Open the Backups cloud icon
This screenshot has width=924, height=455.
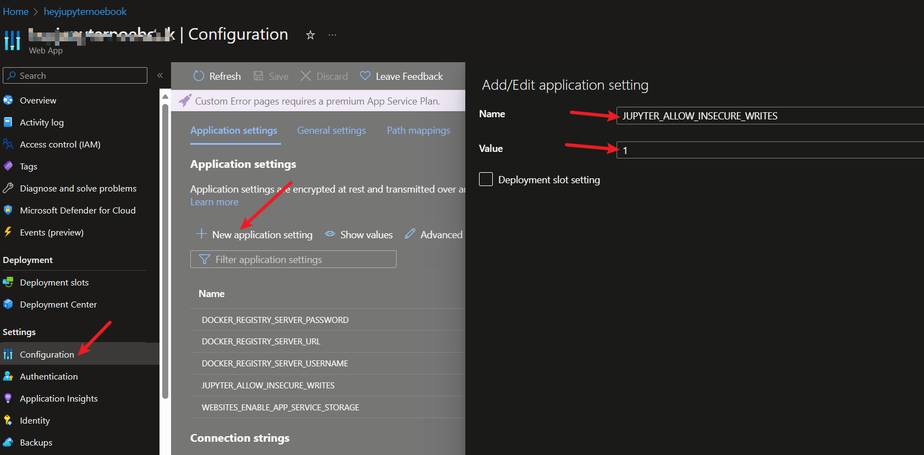pos(8,443)
